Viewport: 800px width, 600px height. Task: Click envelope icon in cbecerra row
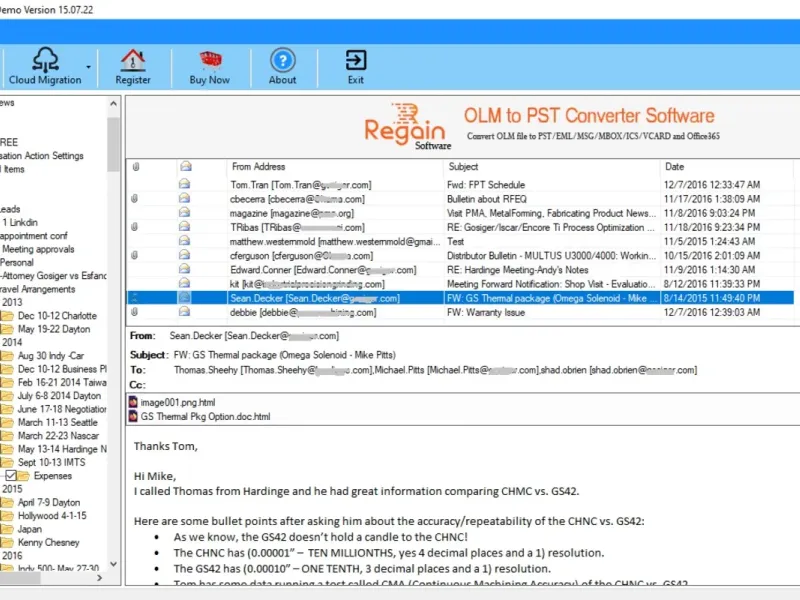tap(185, 198)
